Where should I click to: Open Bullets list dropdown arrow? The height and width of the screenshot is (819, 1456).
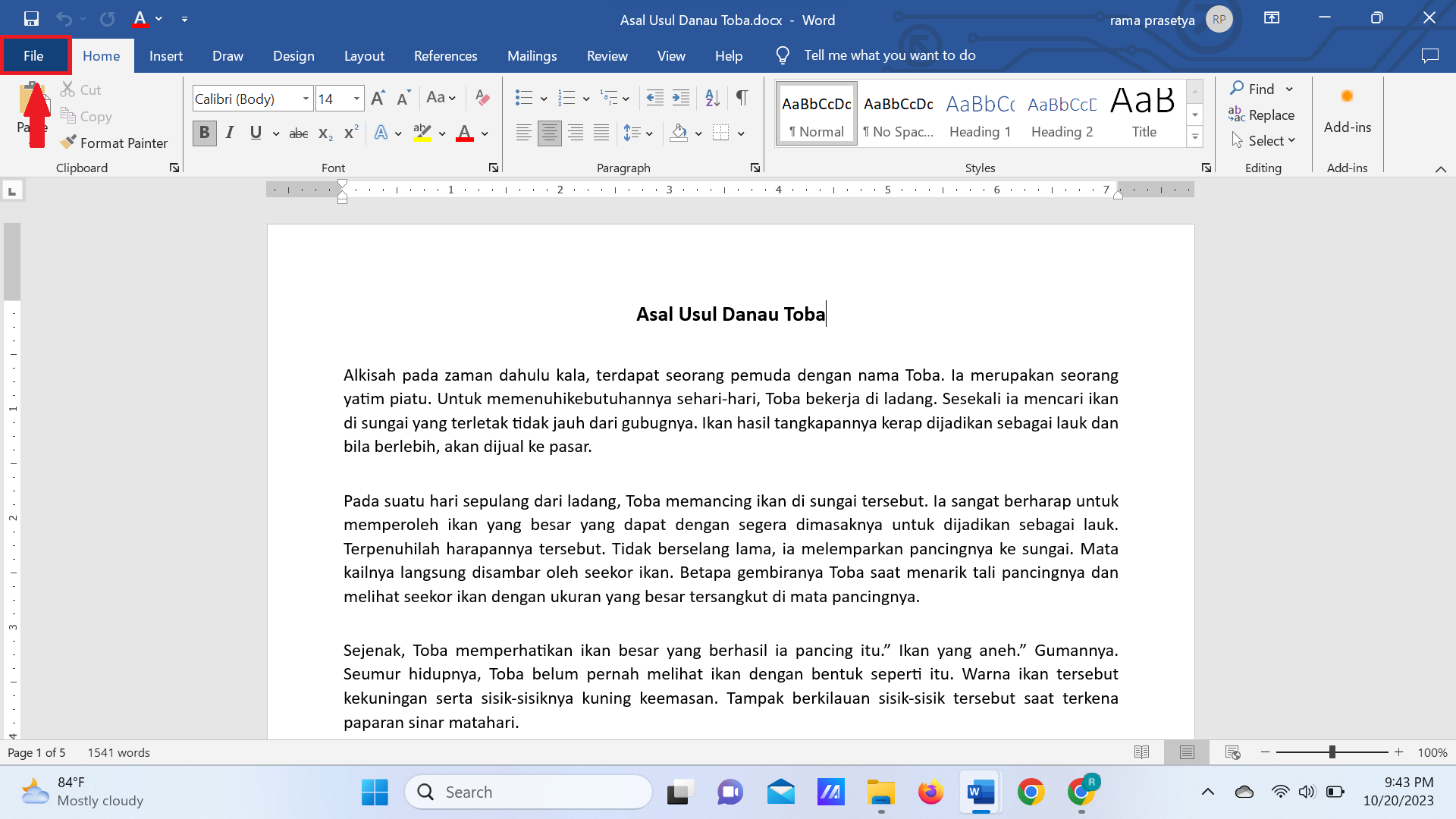[544, 99]
